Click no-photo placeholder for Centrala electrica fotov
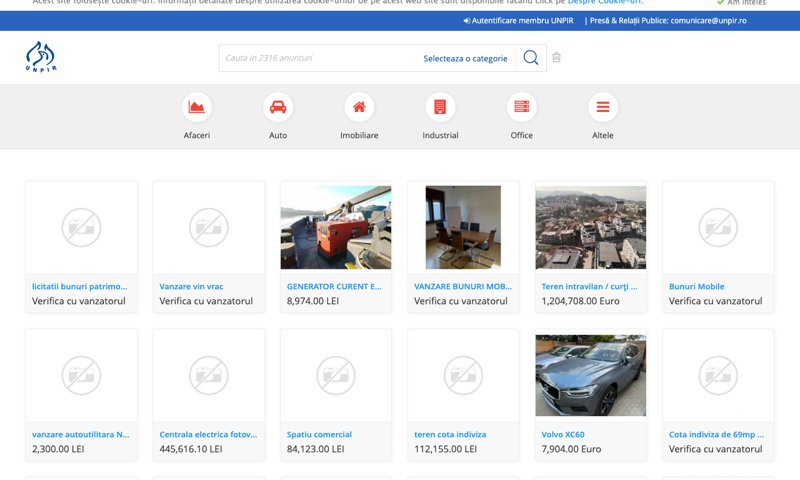 pyautogui.click(x=209, y=375)
